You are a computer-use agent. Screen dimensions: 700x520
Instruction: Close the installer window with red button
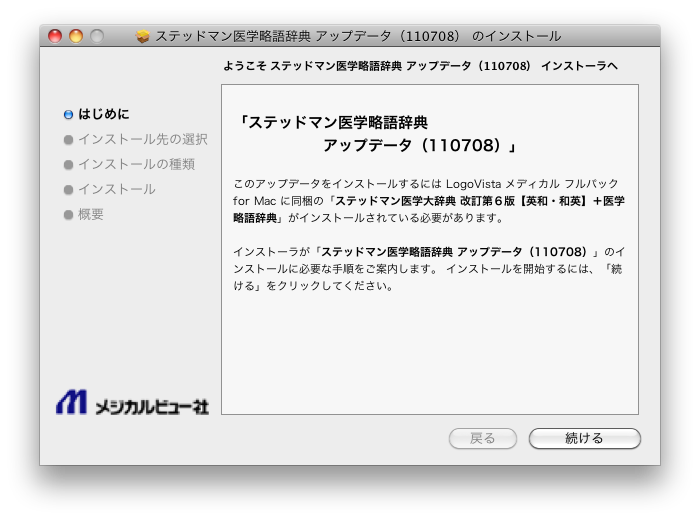tap(55, 36)
